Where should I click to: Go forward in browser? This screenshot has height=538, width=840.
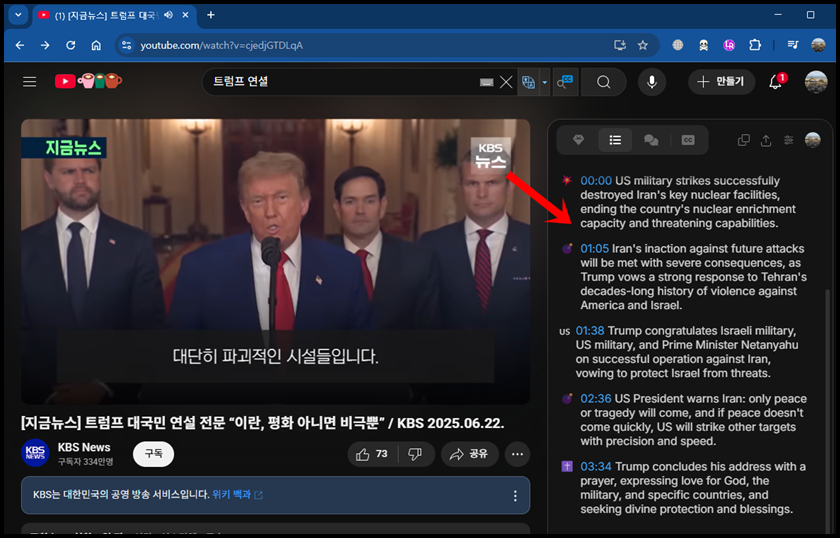pyautogui.click(x=45, y=46)
